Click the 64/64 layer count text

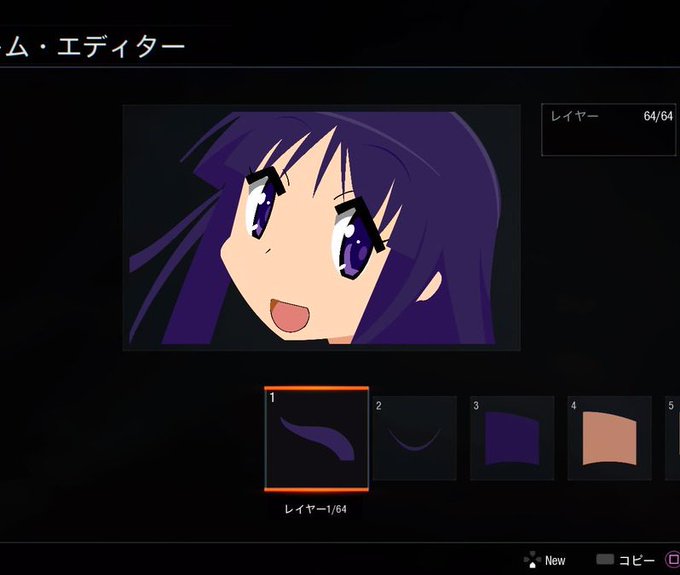pos(658,116)
